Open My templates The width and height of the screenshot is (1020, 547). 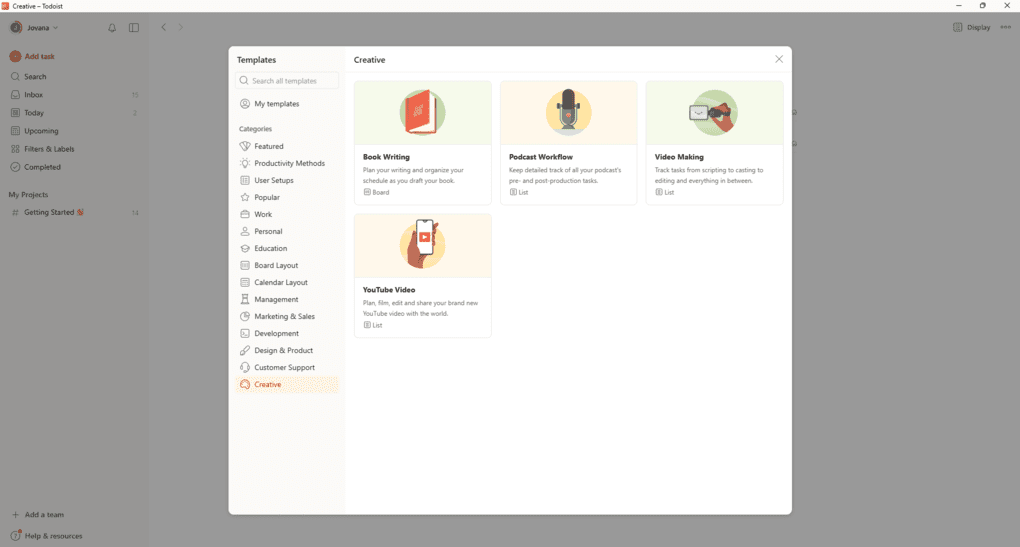[287, 104]
